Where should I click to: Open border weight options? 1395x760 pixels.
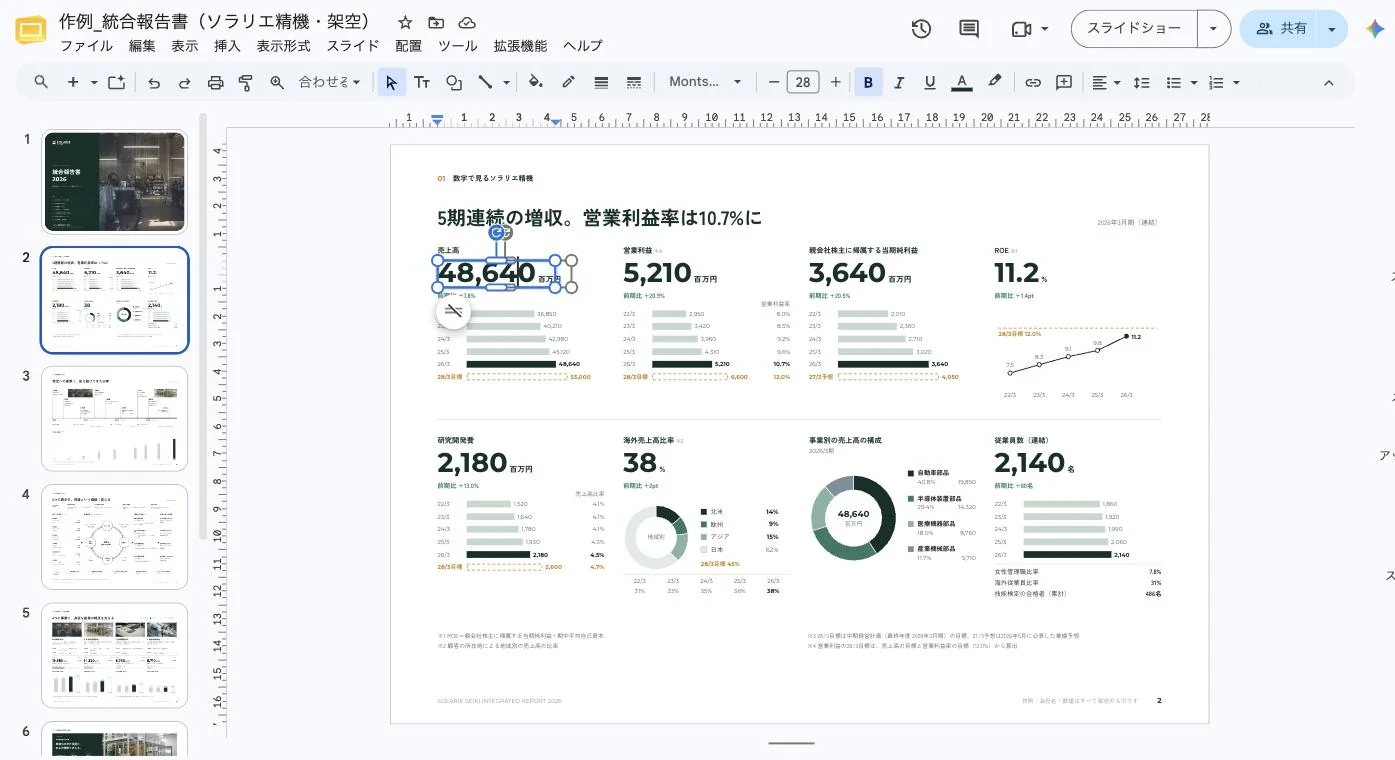pyautogui.click(x=601, y=82)
